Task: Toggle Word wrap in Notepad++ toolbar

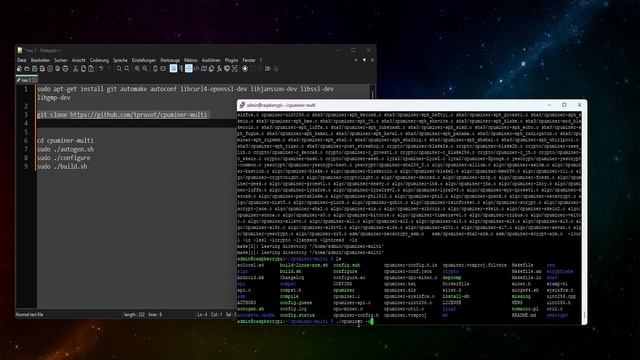Action: pyautogui.click(x=173, y=69)
